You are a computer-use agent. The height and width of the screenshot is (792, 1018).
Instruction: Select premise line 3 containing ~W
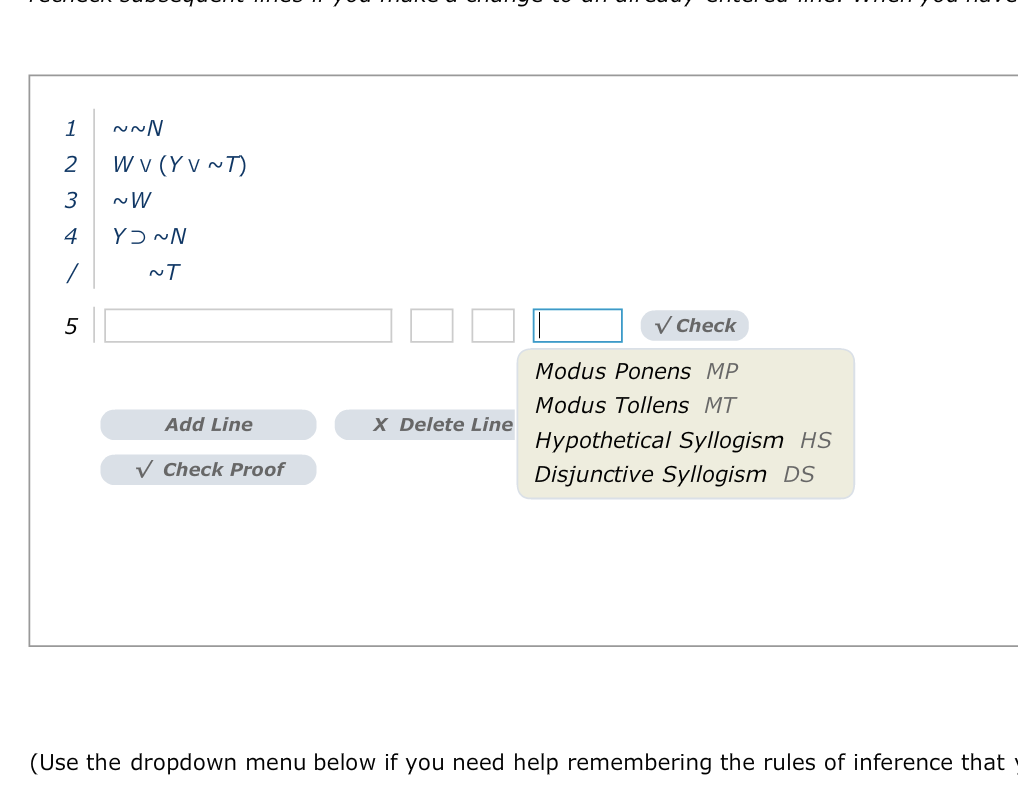[132, 200]
